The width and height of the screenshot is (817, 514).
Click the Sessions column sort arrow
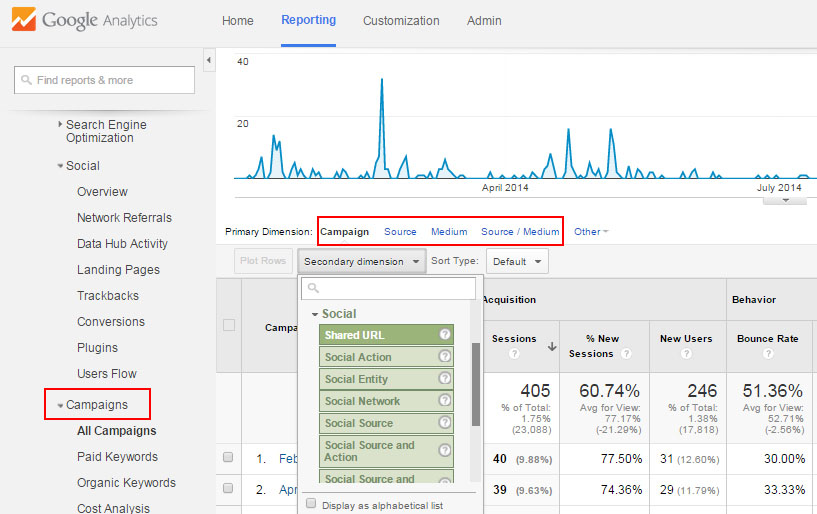coord(551,347)
